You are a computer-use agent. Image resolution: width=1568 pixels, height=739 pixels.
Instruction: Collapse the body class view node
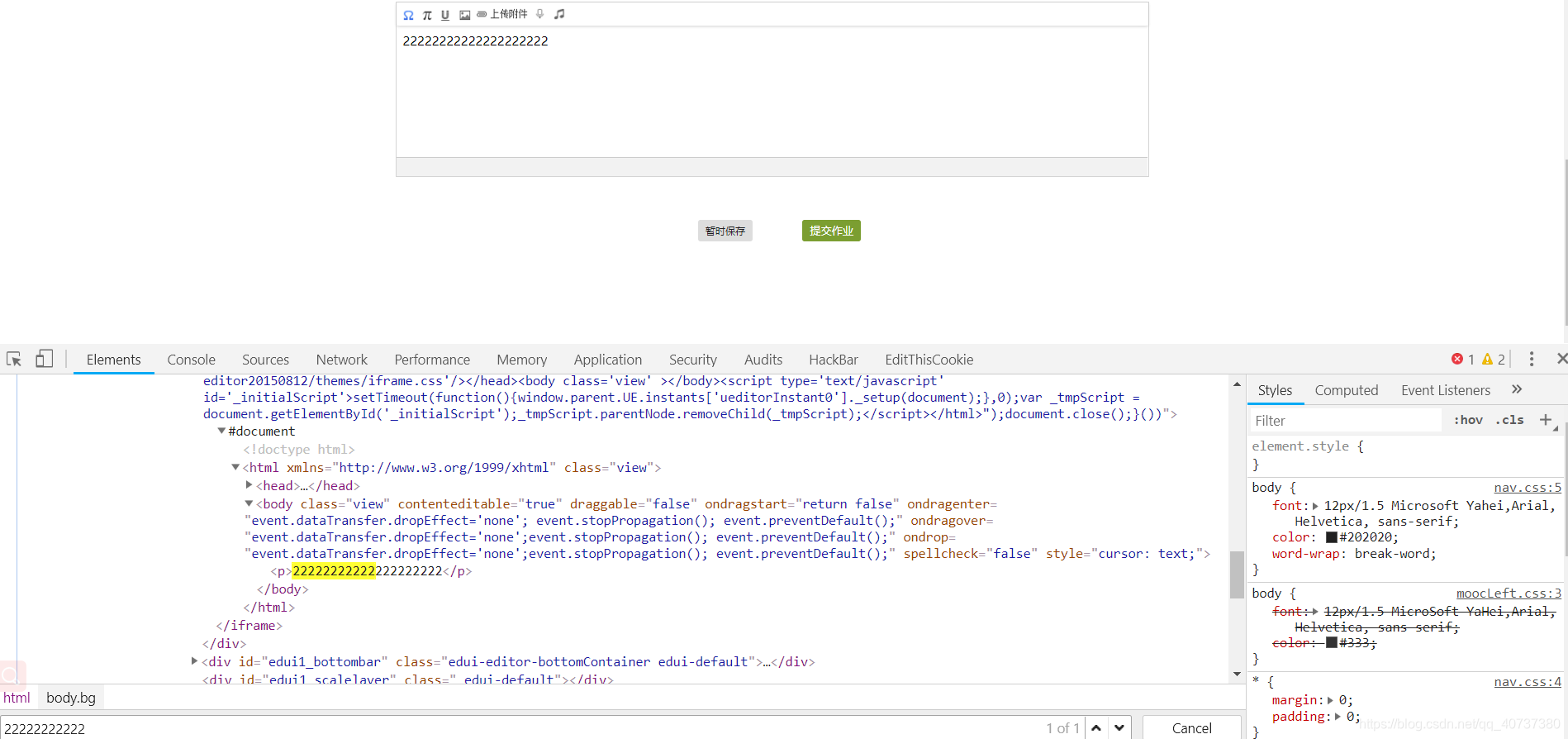tap(249, 503)
